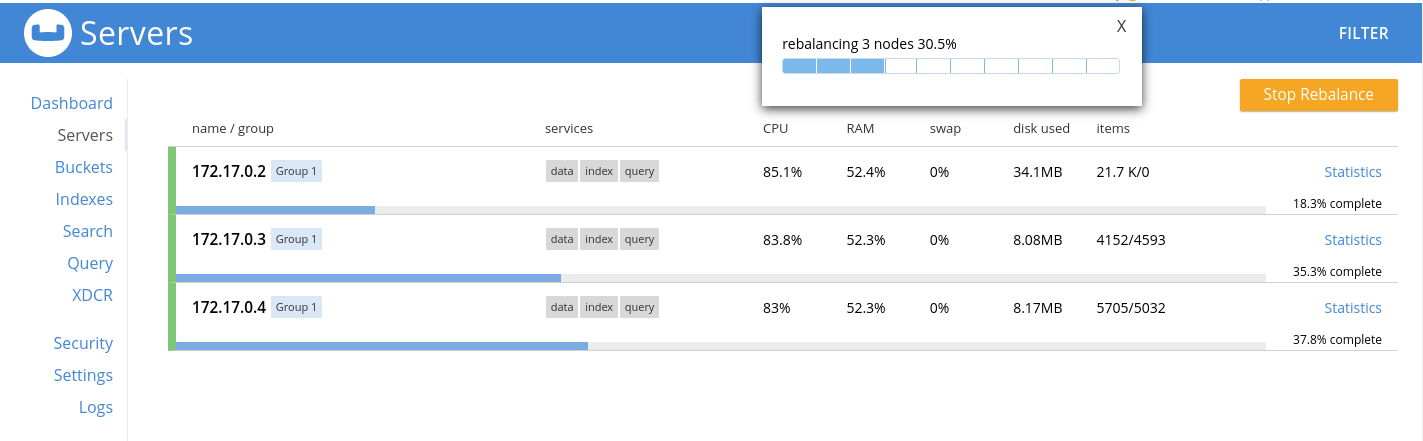Navigate to the Query page

pos(90,264)
